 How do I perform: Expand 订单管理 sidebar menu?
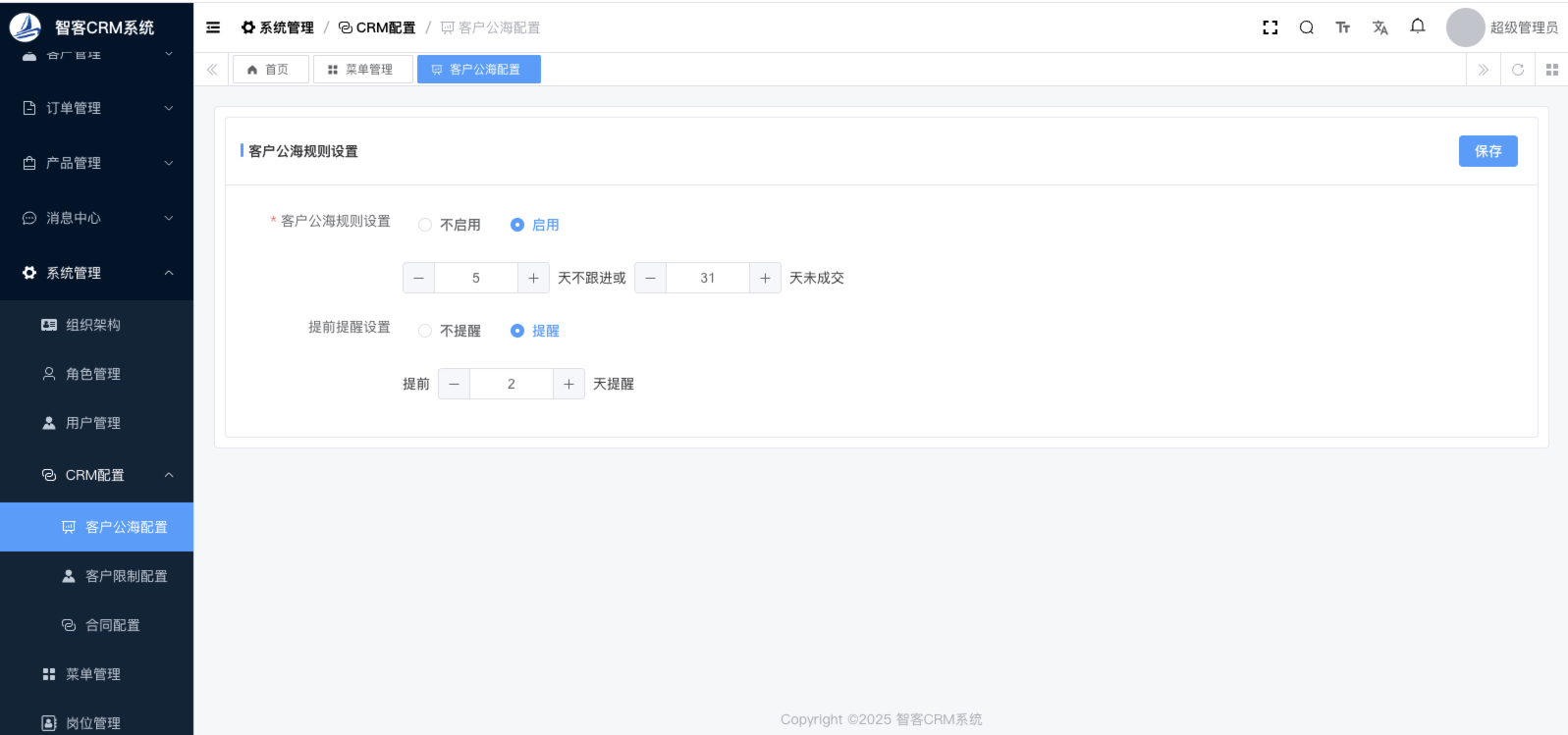click(x=96, y=108)
